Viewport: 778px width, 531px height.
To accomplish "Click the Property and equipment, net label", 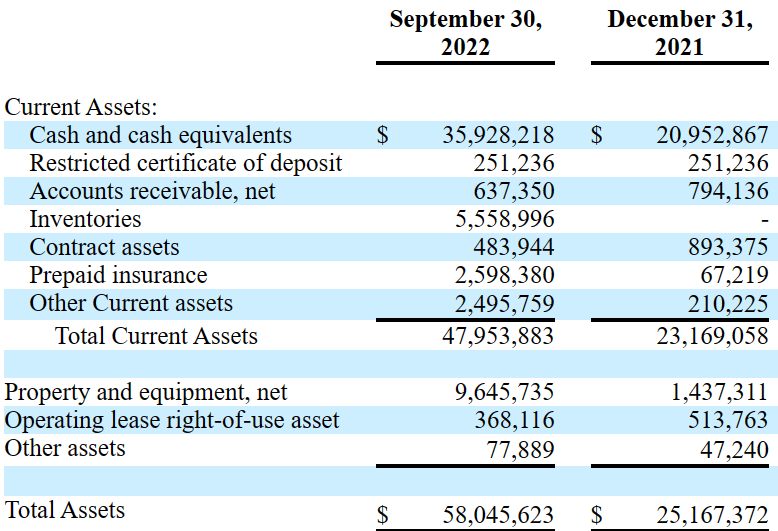I will coord(146,393).
